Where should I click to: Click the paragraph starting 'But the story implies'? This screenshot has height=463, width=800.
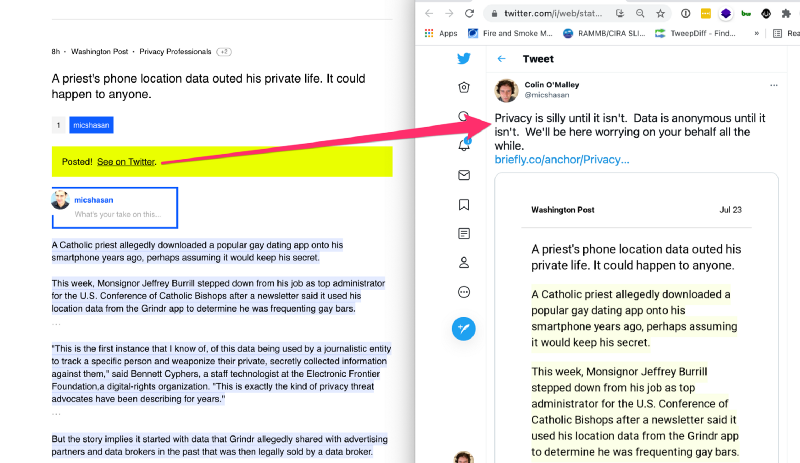point(220,445)
